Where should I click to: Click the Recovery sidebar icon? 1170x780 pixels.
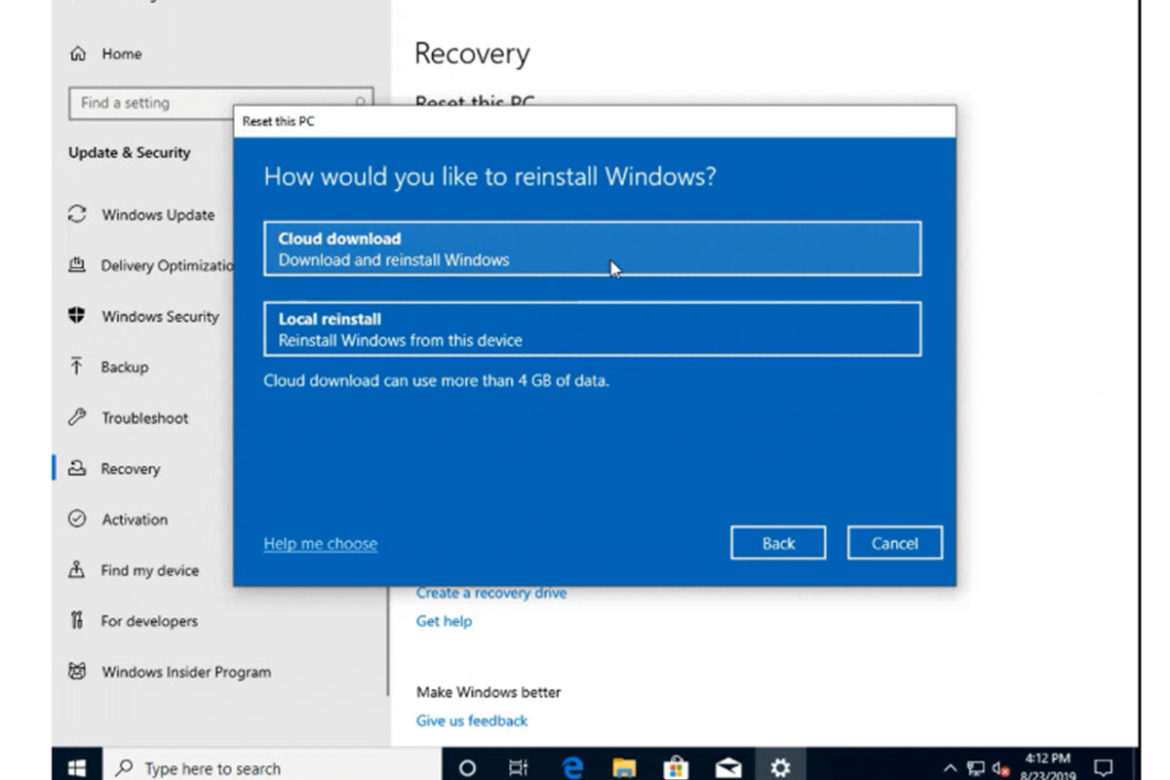77,468
